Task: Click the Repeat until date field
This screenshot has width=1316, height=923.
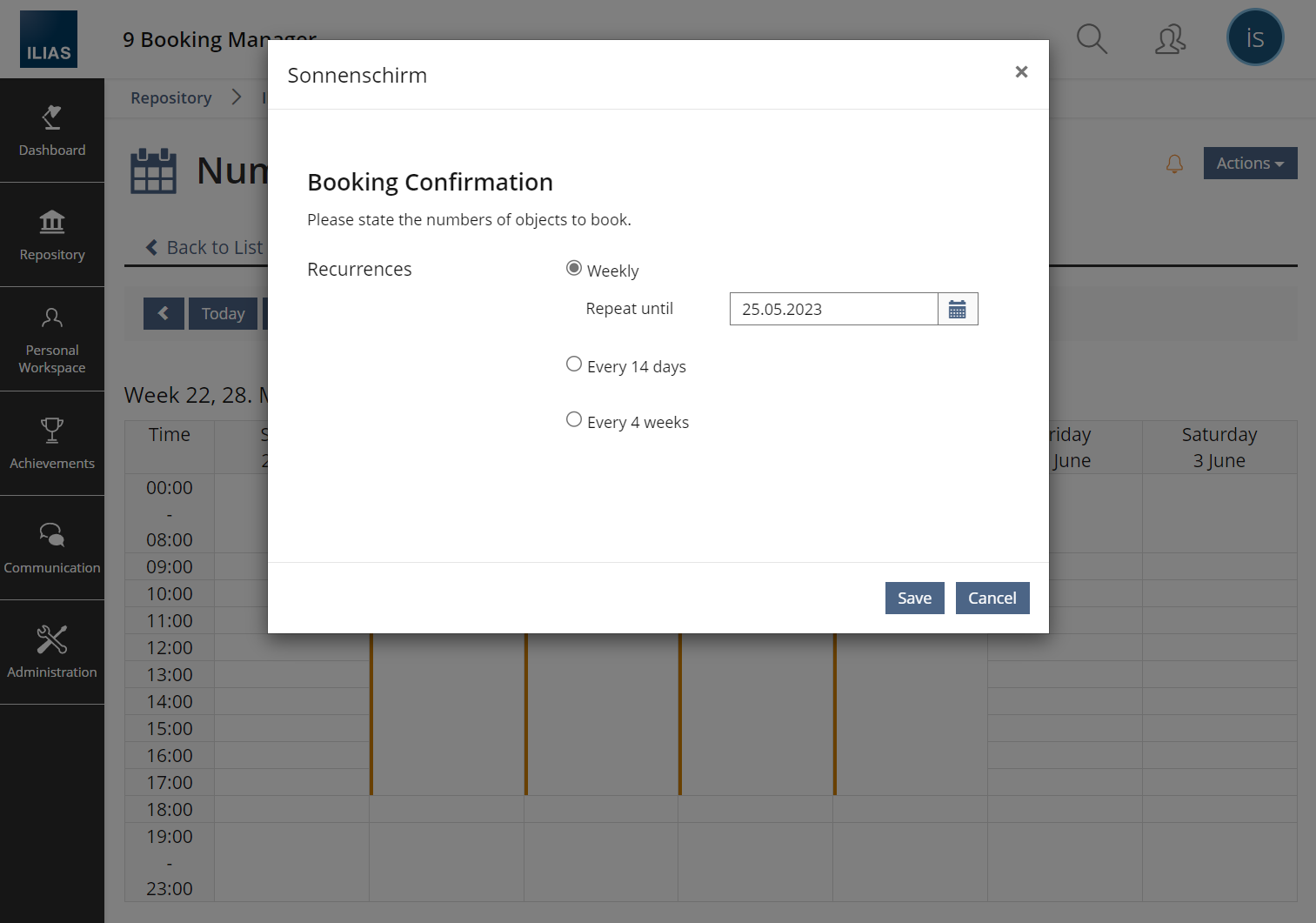Action: (x=833, y=309)
